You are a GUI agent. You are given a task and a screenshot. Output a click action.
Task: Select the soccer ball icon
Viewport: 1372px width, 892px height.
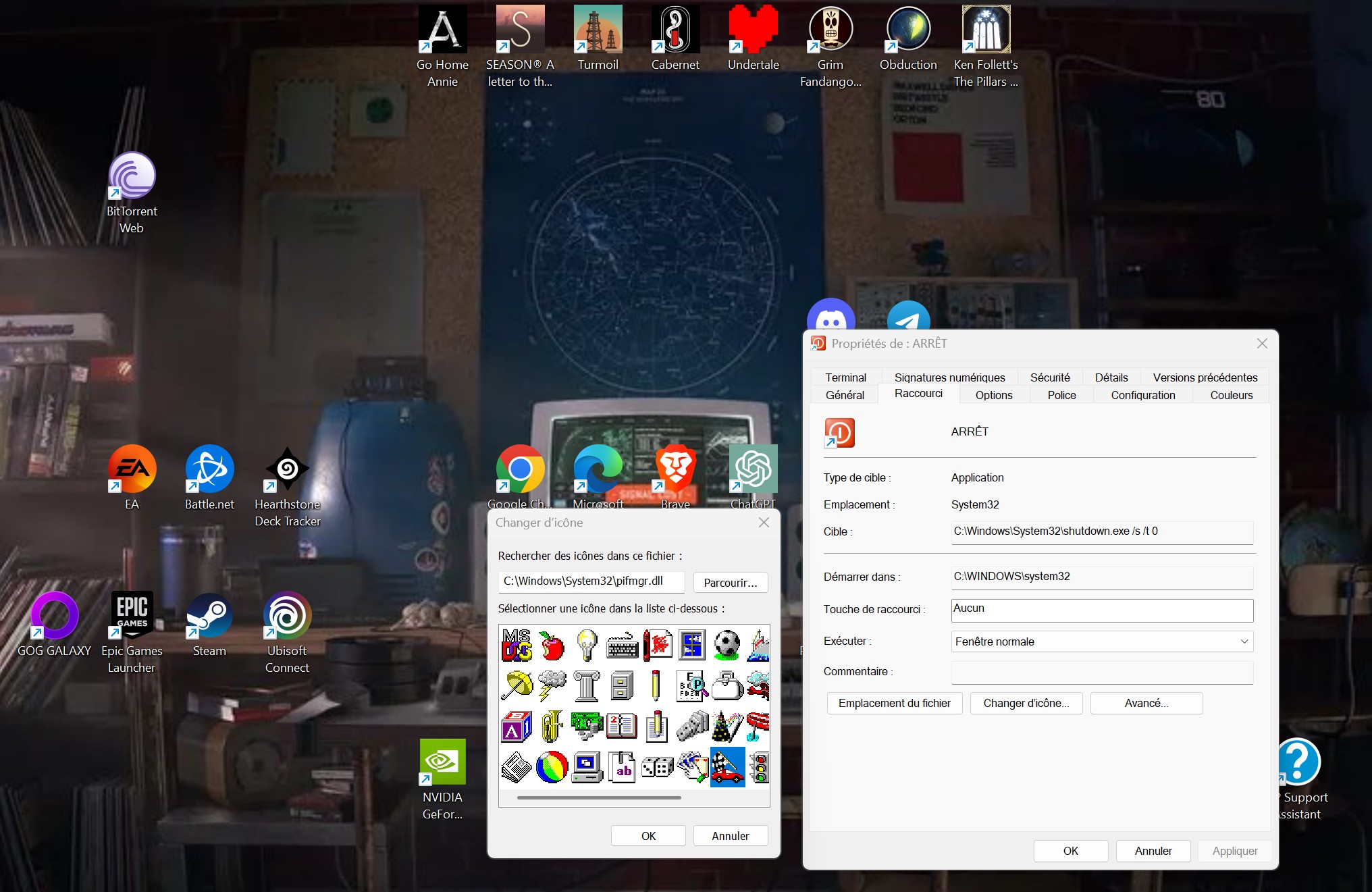pos(727,646)
